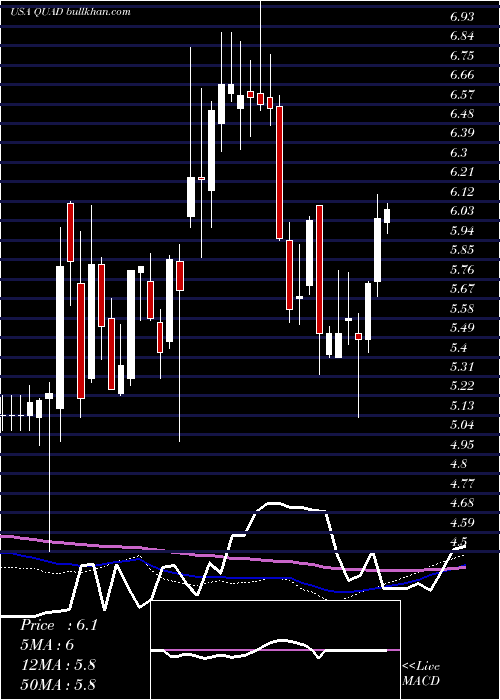The image size is (500, 700).
Task: Click the 6.93 price axis label
Action: tap(462, 17)
